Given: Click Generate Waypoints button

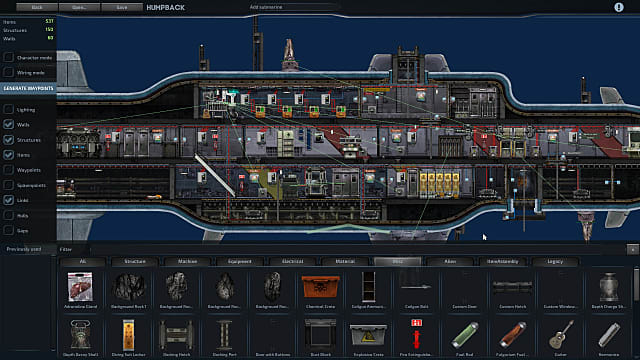Looking at the screenshot, I should (28, 88).
